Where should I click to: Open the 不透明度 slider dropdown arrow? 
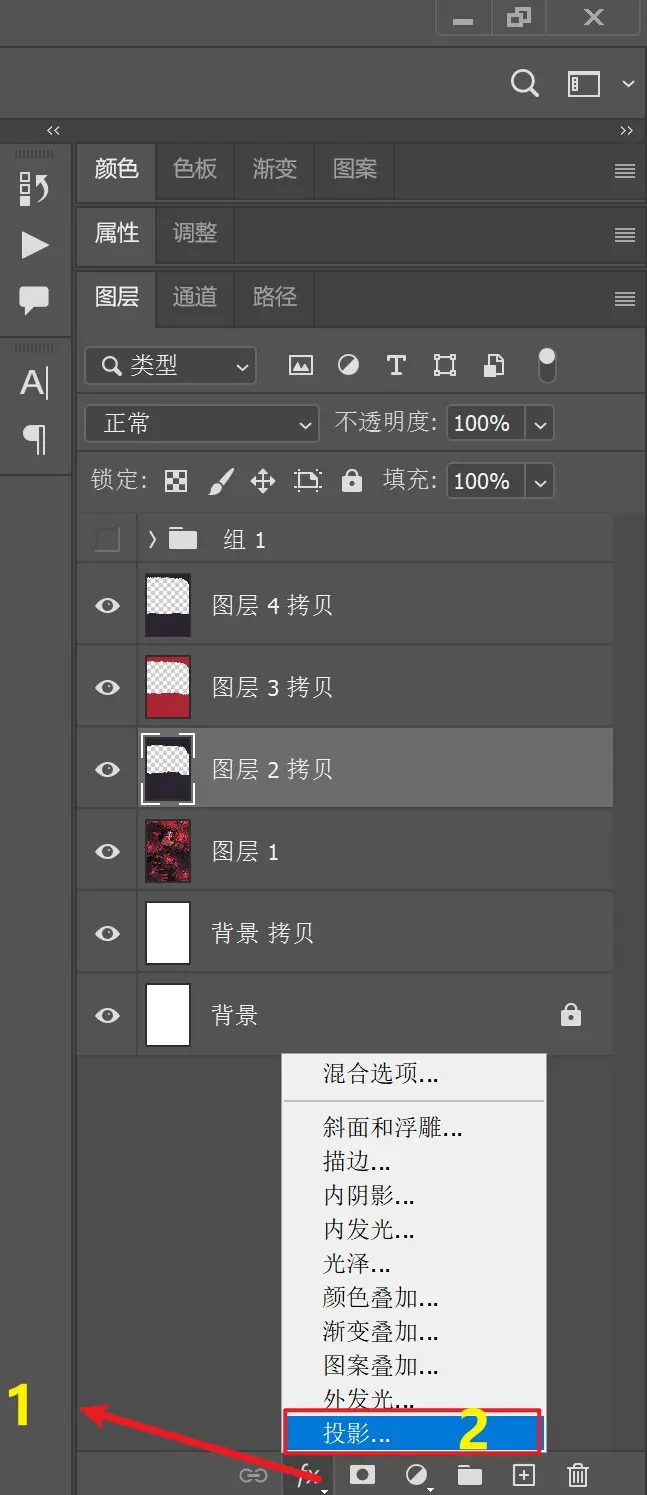coord(540,424)
